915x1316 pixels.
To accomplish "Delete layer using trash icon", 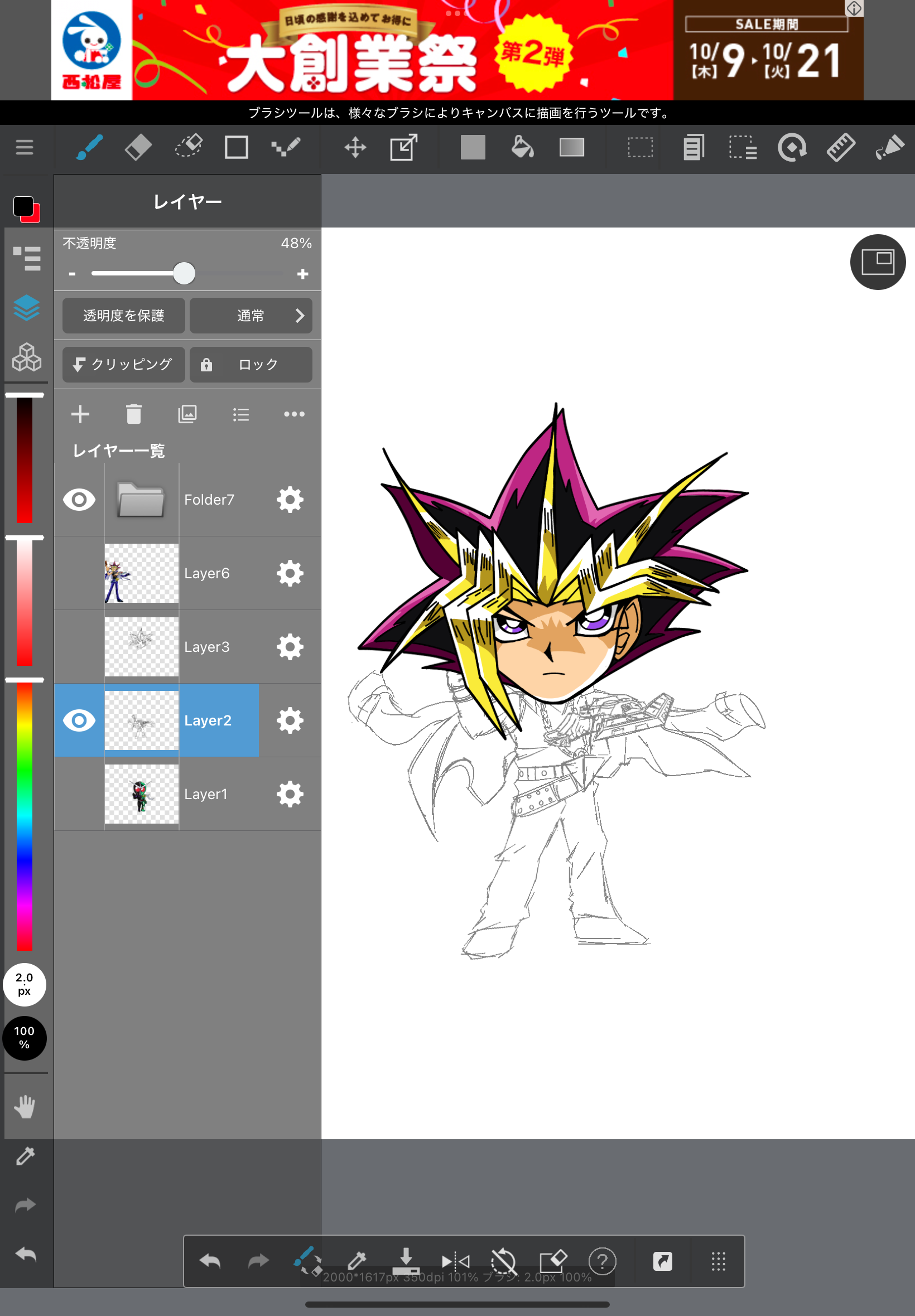I will click(x=133, y=414).
